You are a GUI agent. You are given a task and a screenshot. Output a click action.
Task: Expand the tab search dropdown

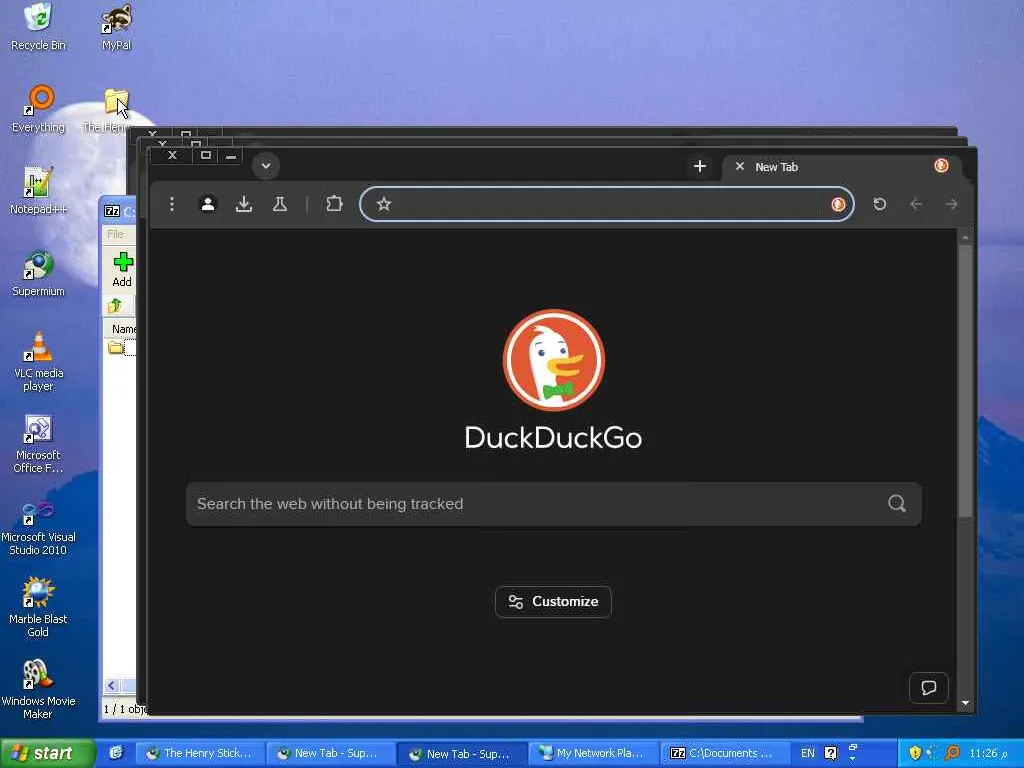pos(266,166)
